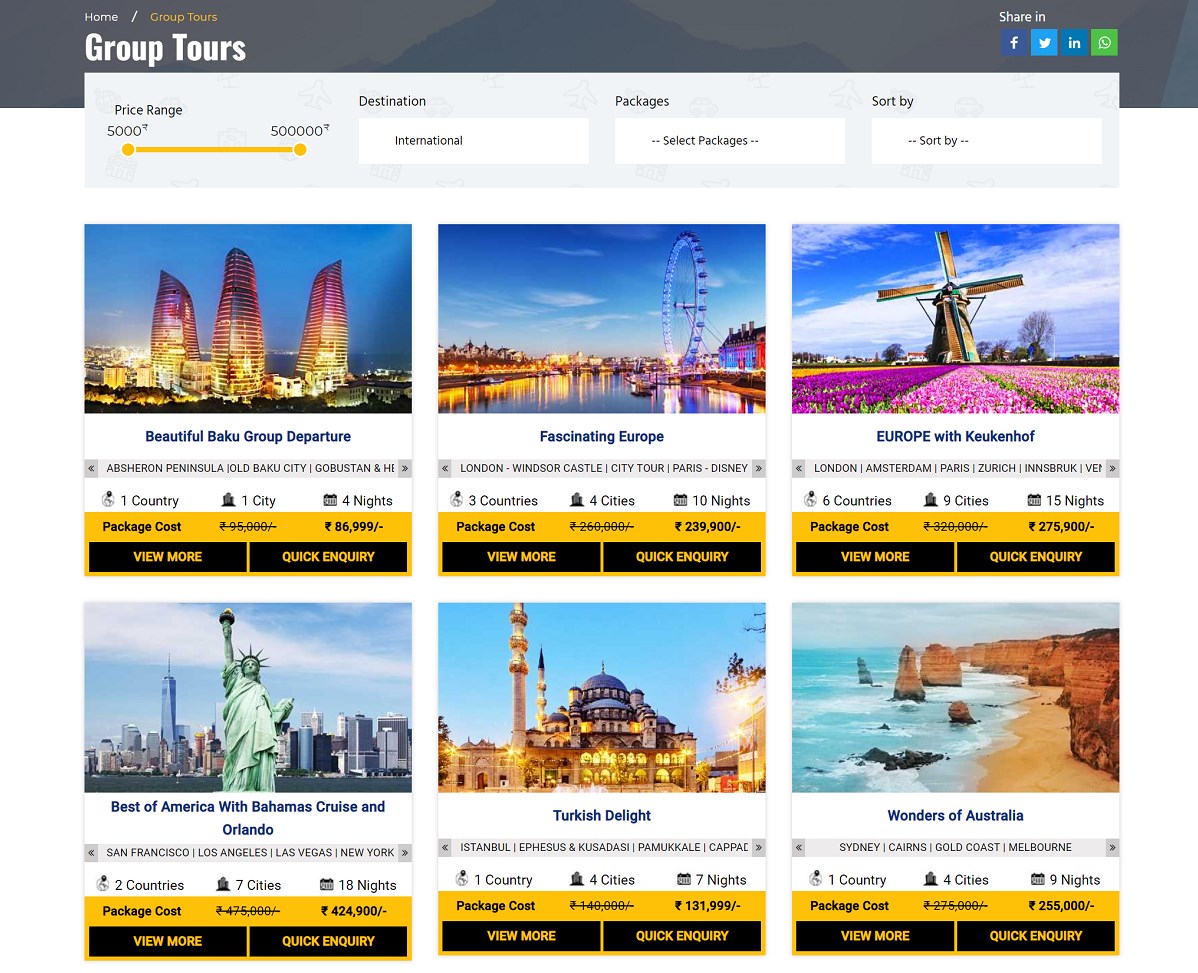Open the Sort by dropdown
1198x973 pixels.
point(986,140)
